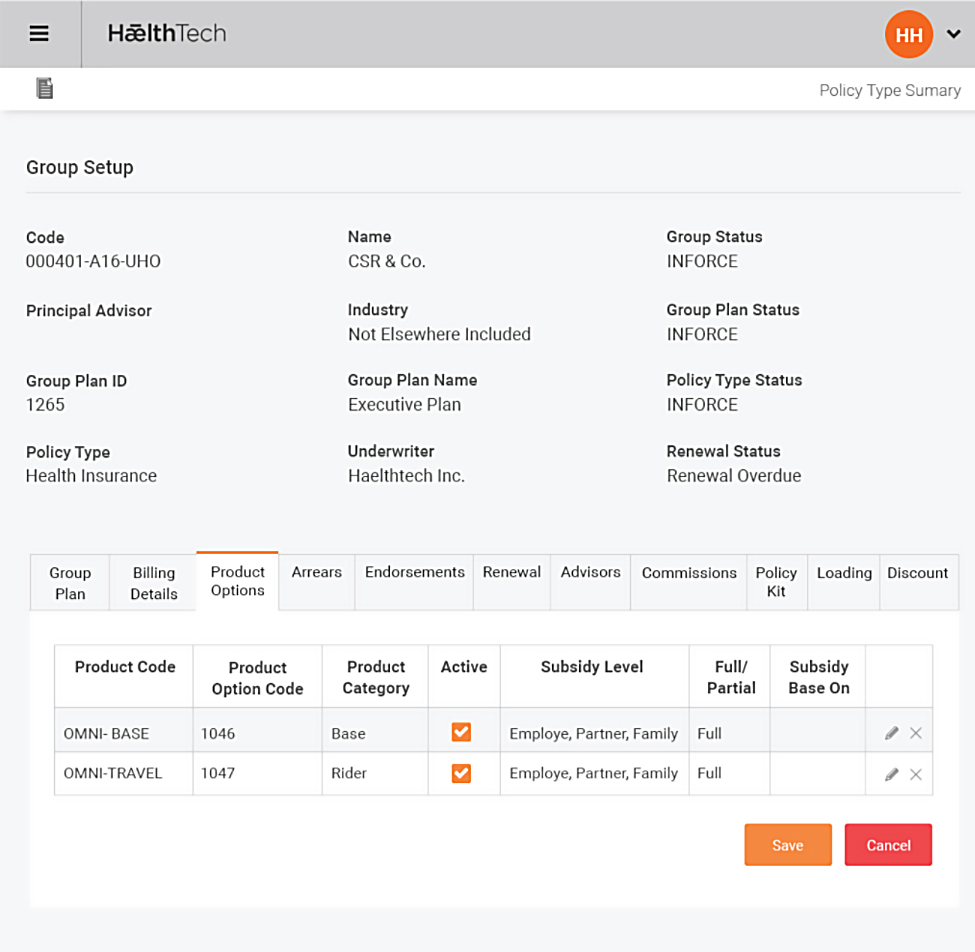
Task: Toggle Active checkbox for OMNI-TRAVEL
Action: pyautogui.click(x=461, y=773)
